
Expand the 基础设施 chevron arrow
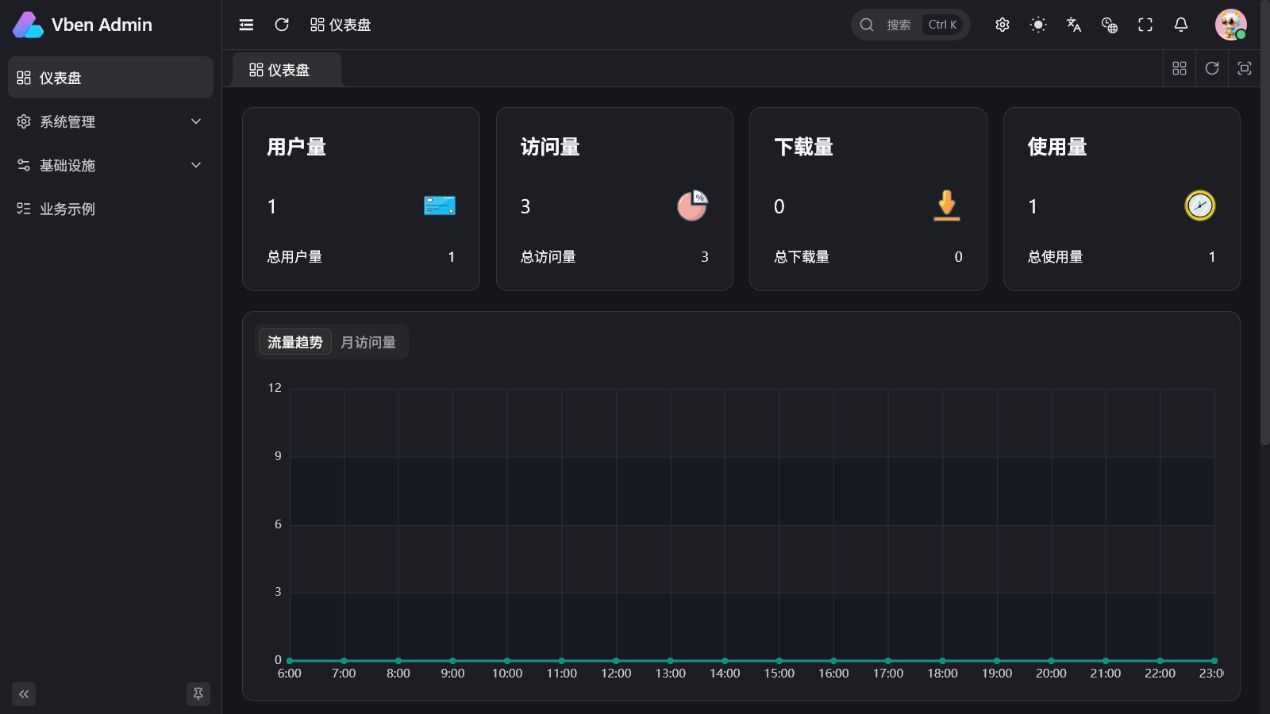pos(196,165)
